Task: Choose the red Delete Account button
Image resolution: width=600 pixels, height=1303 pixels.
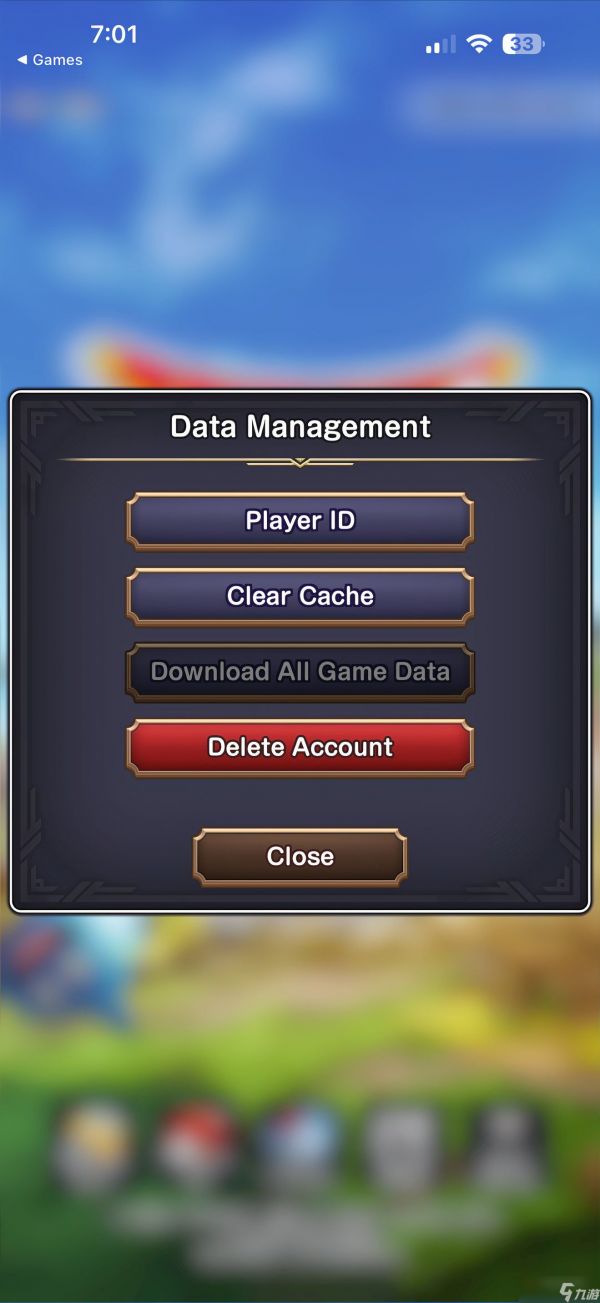Action: (x=300, y=747)
